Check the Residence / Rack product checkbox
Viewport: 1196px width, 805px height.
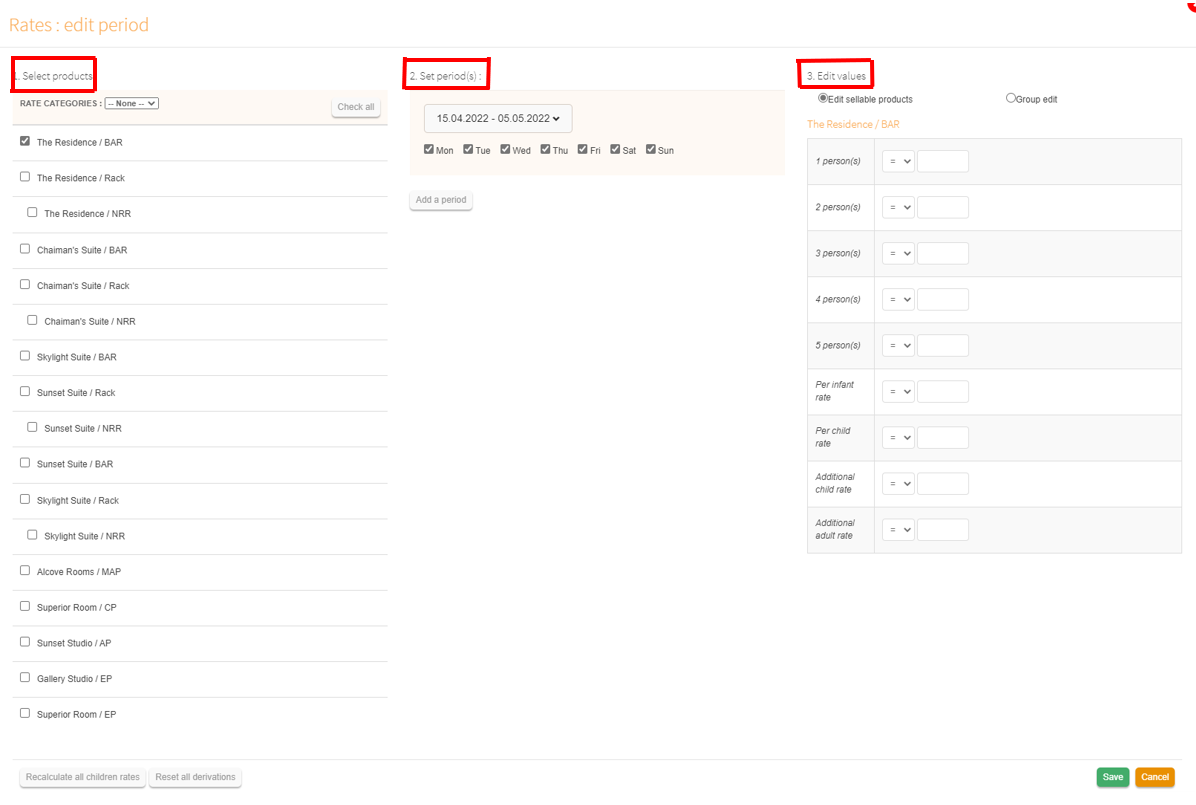(x=25, y=177)
